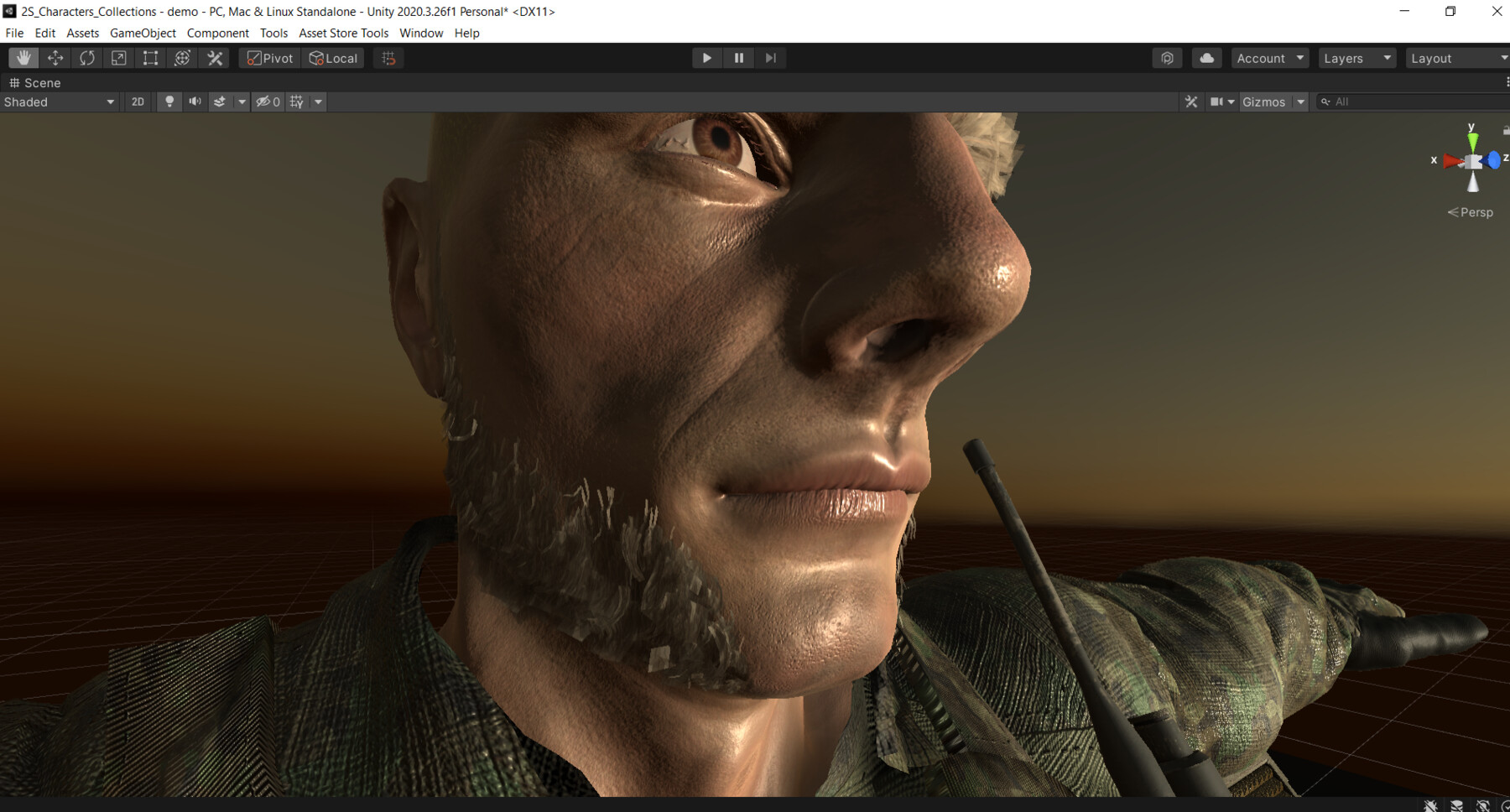Open the cloud Services window

click(1206, 58)
